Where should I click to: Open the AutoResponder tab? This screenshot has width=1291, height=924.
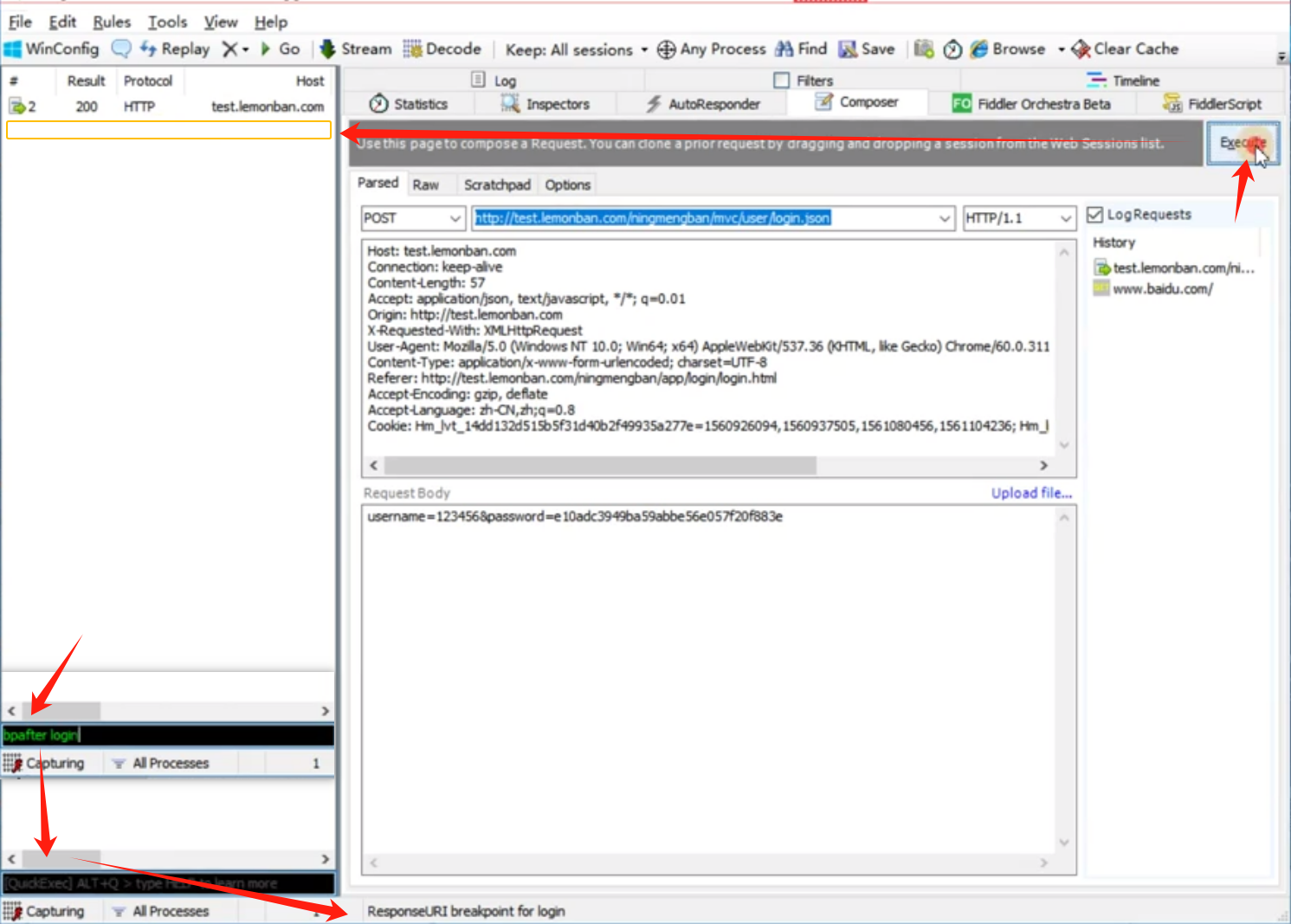pos(703,104)
